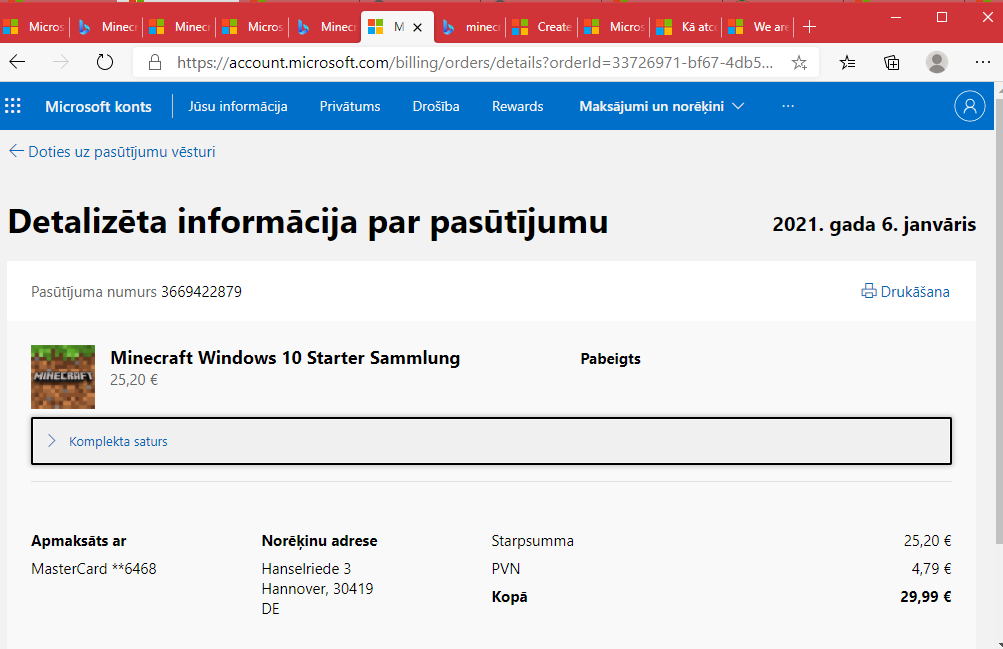Go back using the browser back arrow
1003x649 pixels.
tap(17, 62)
